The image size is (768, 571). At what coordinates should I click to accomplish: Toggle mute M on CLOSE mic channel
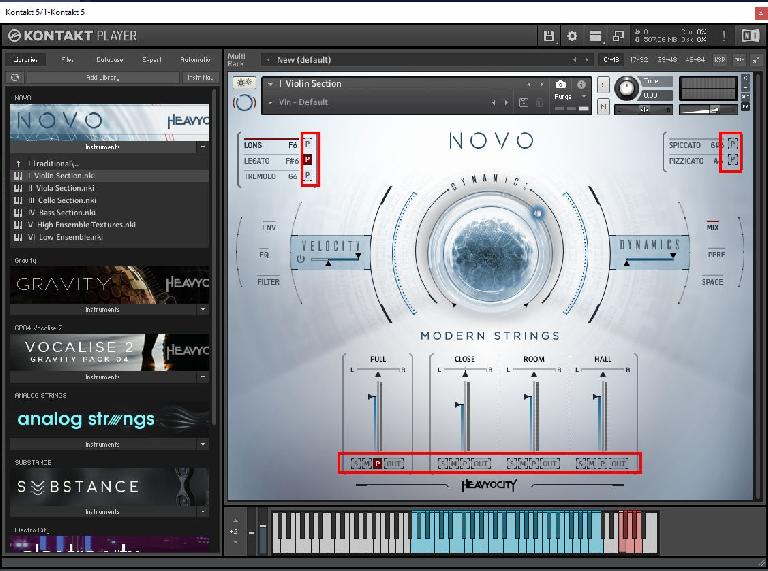(454, 463)
